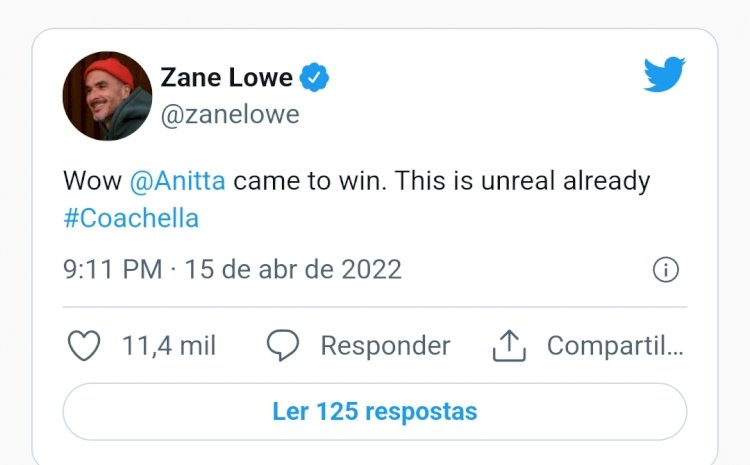
Task: Follow the @Anitta mention link
Action: click(177, 181)
